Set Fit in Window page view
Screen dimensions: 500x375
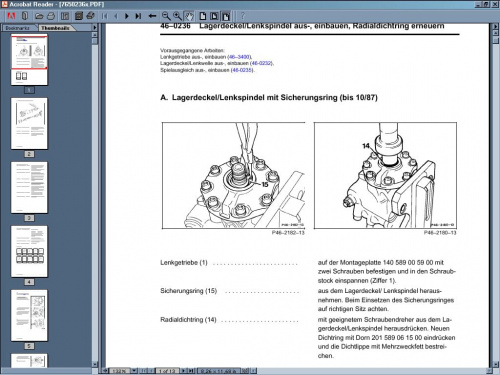pyautogui.click(x=214, y=16)
